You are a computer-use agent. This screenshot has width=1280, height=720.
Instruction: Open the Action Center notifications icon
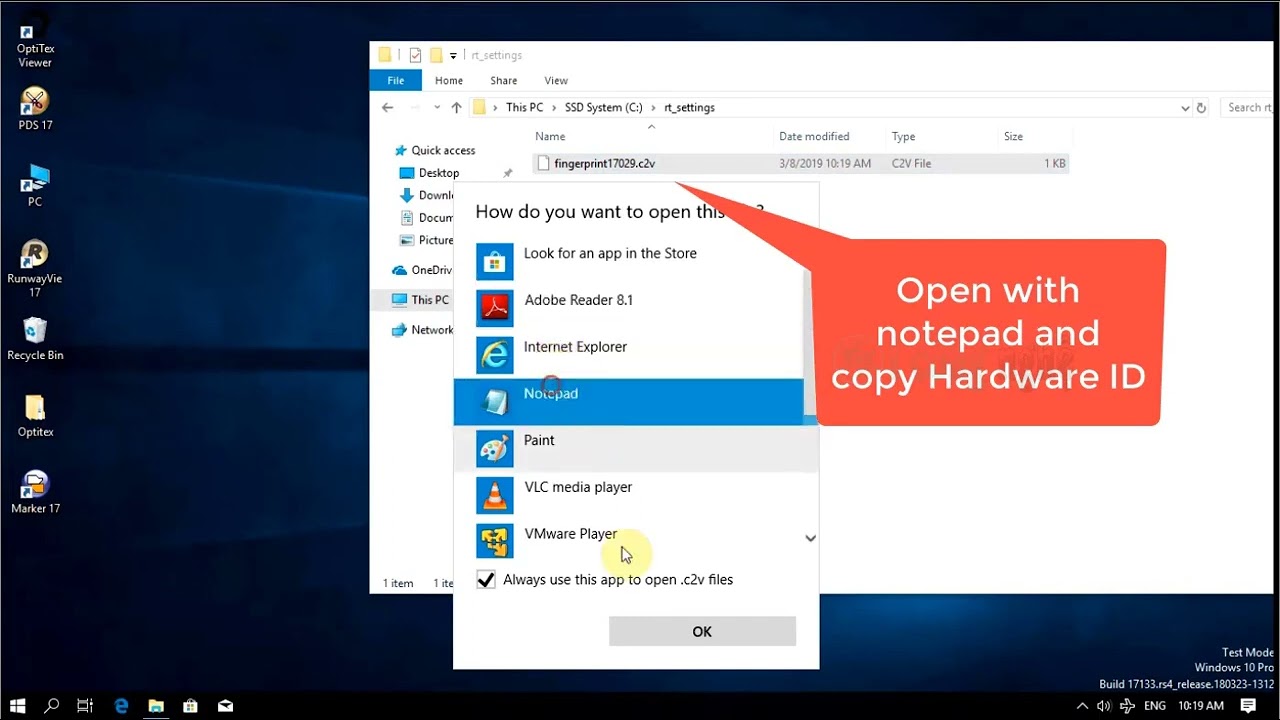[1249, 706]
